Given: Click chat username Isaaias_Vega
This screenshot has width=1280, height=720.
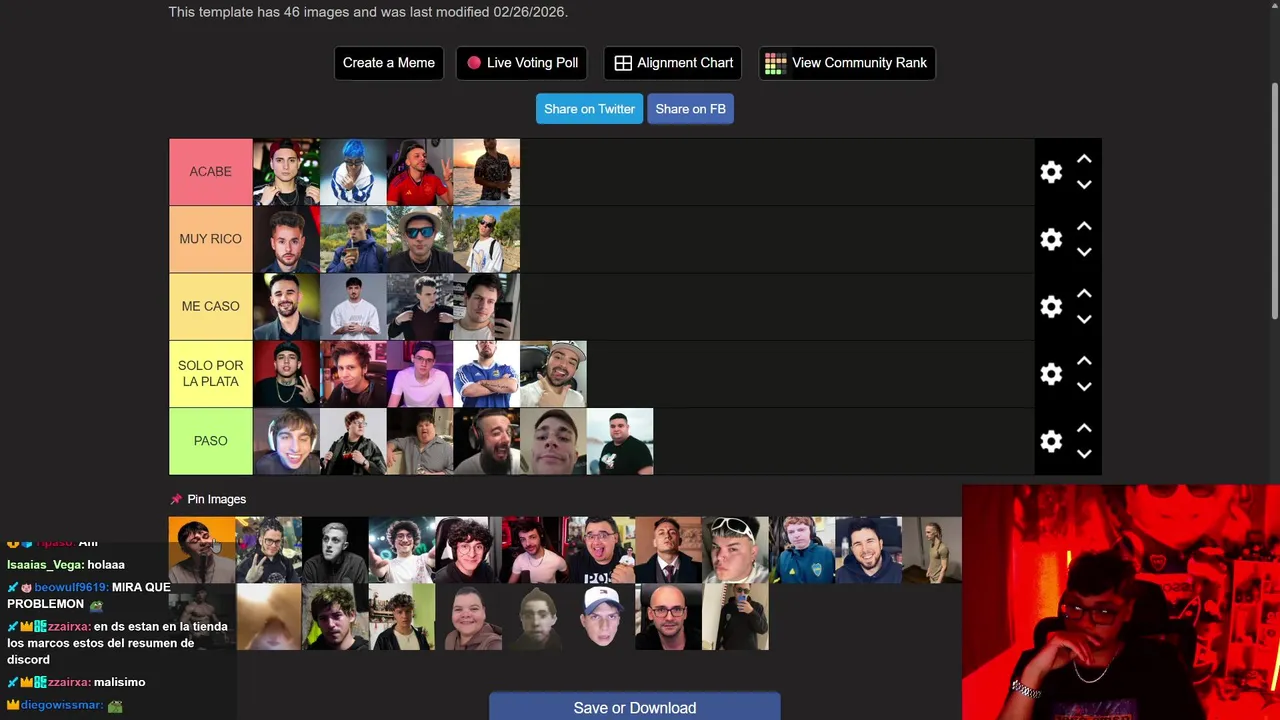Looking at the screenshot, I should click(45, 565).
